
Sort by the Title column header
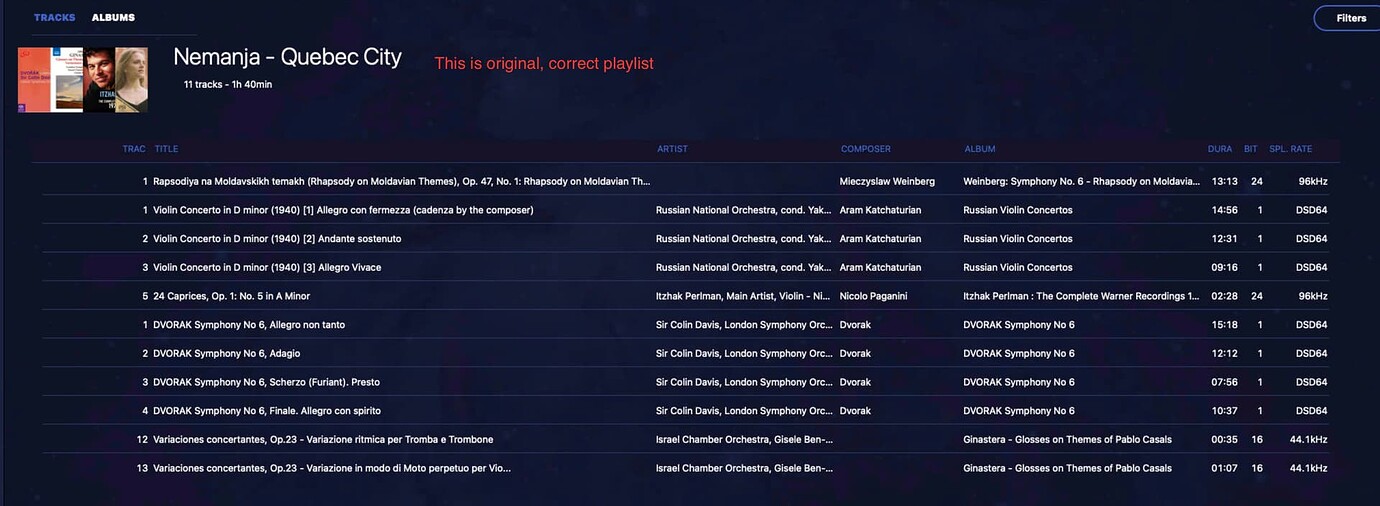(x=166, y=149)
